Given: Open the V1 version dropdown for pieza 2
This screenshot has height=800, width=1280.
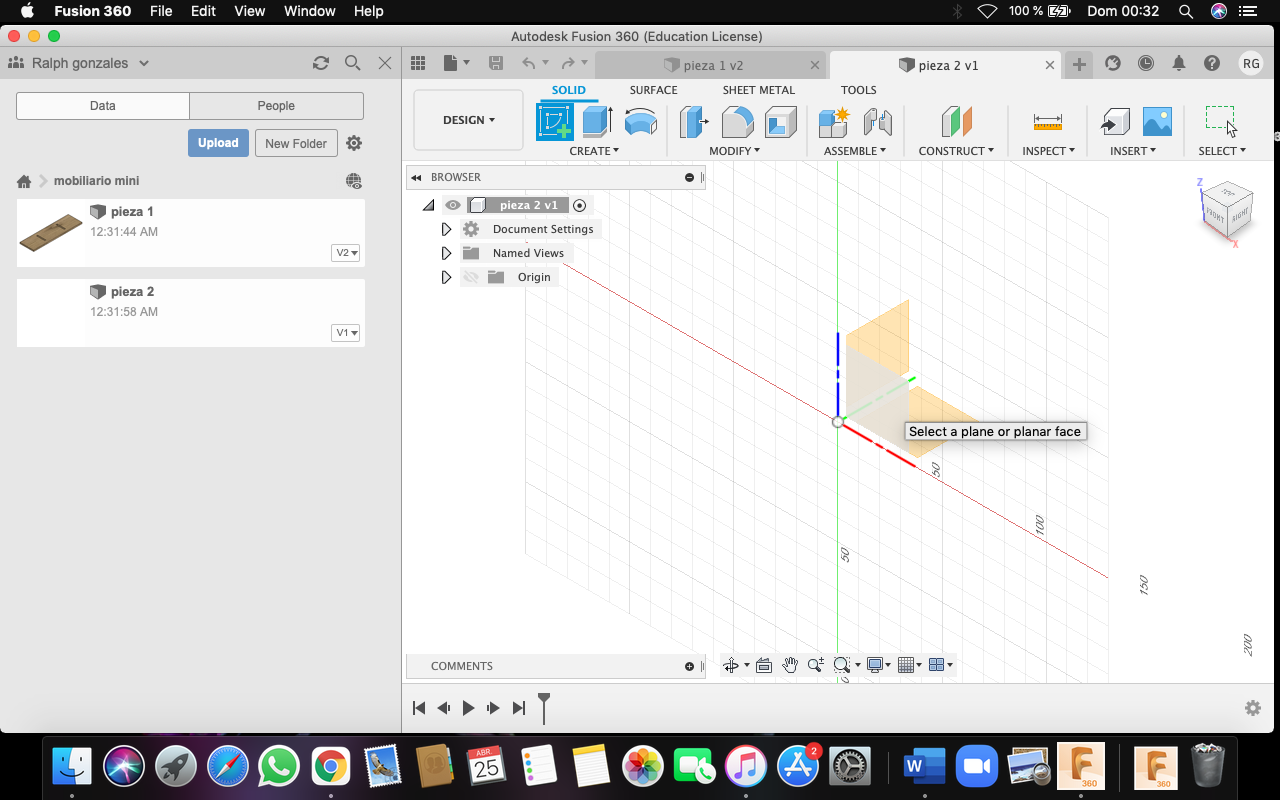Looking at the screenshot, I should pyautogui.click(x=347, y=333).
